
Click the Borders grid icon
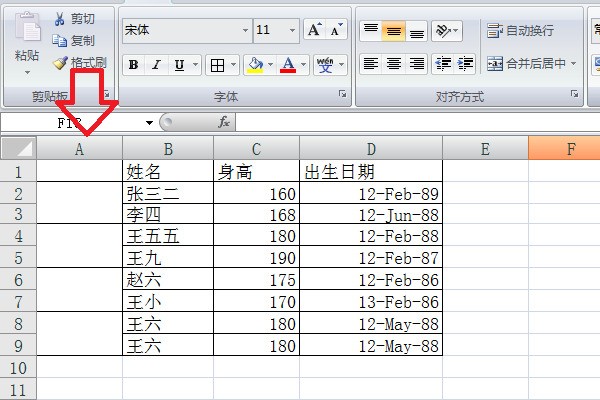click(217, 65)
